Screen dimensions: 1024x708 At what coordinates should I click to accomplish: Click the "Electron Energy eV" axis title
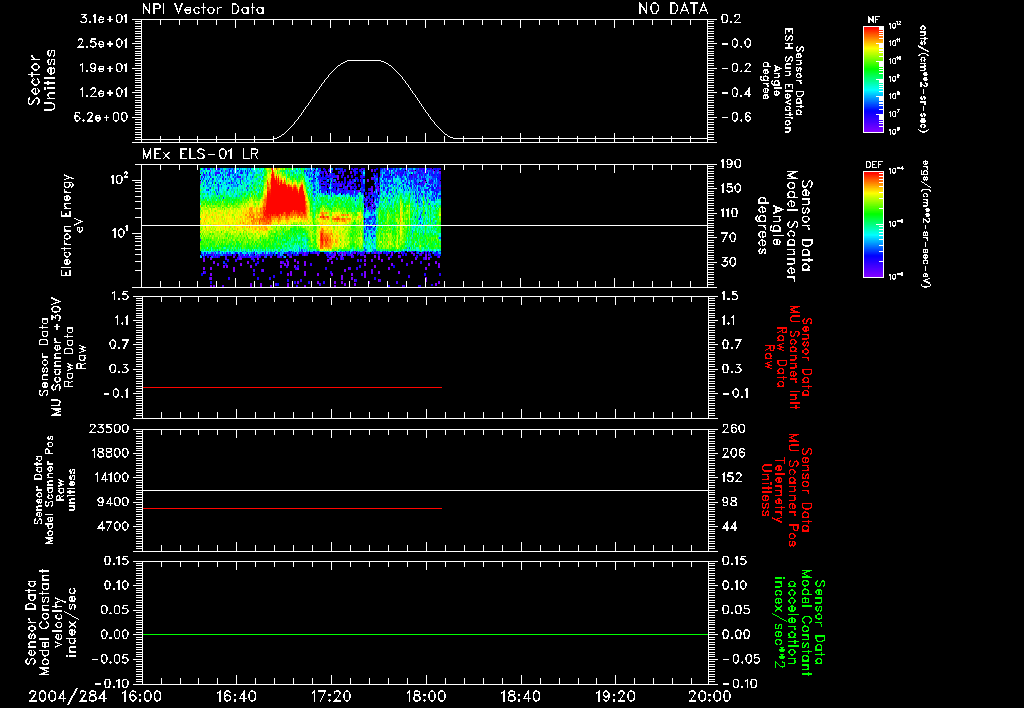[71, 225]
